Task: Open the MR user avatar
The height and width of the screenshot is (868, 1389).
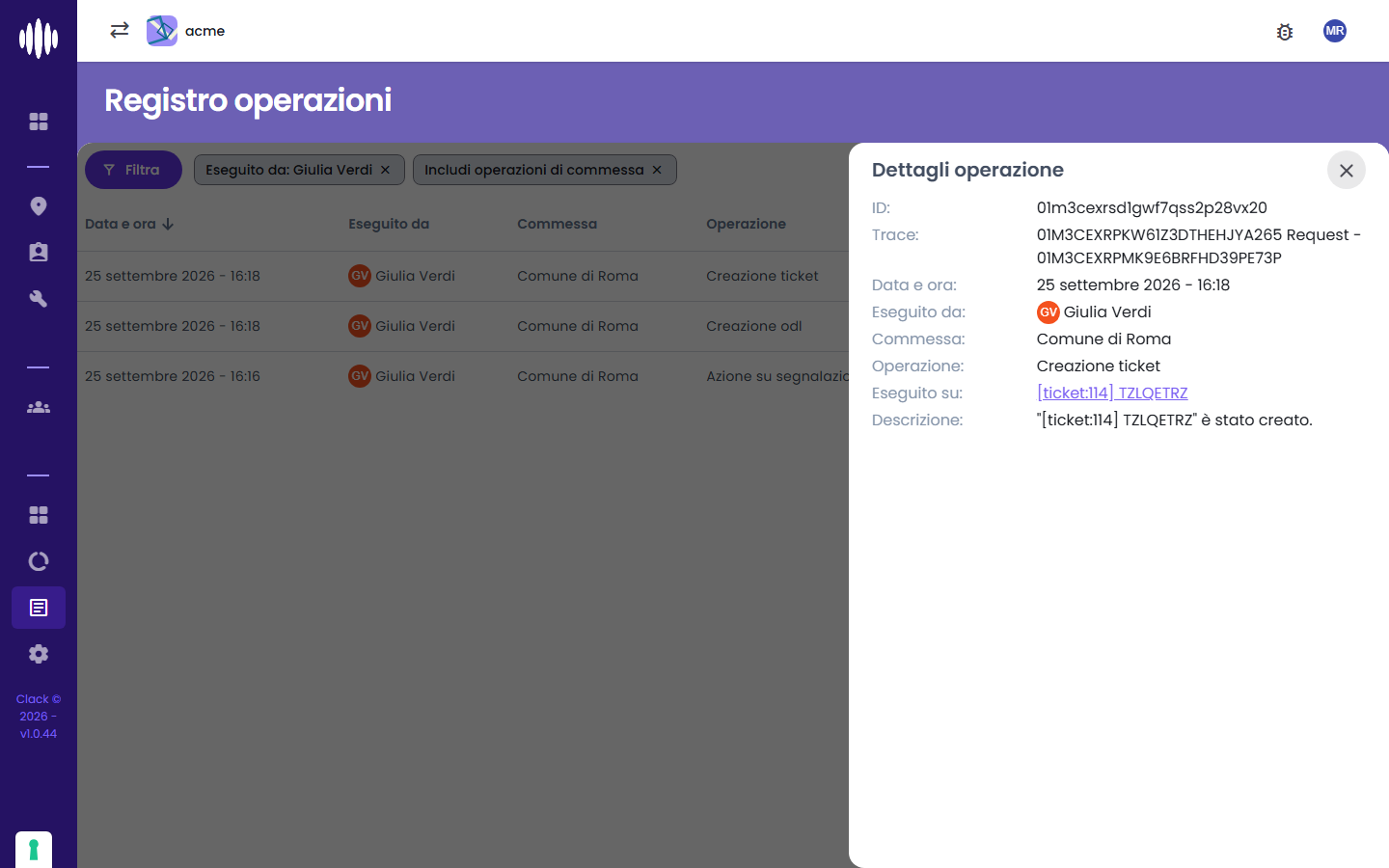Action: (1335, 31)
